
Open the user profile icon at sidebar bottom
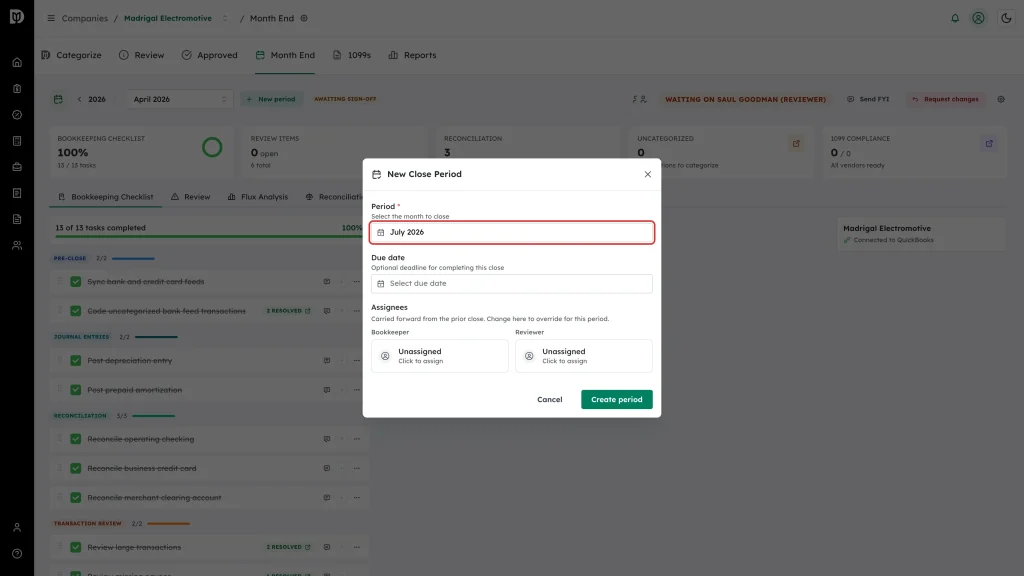point(17,528)
